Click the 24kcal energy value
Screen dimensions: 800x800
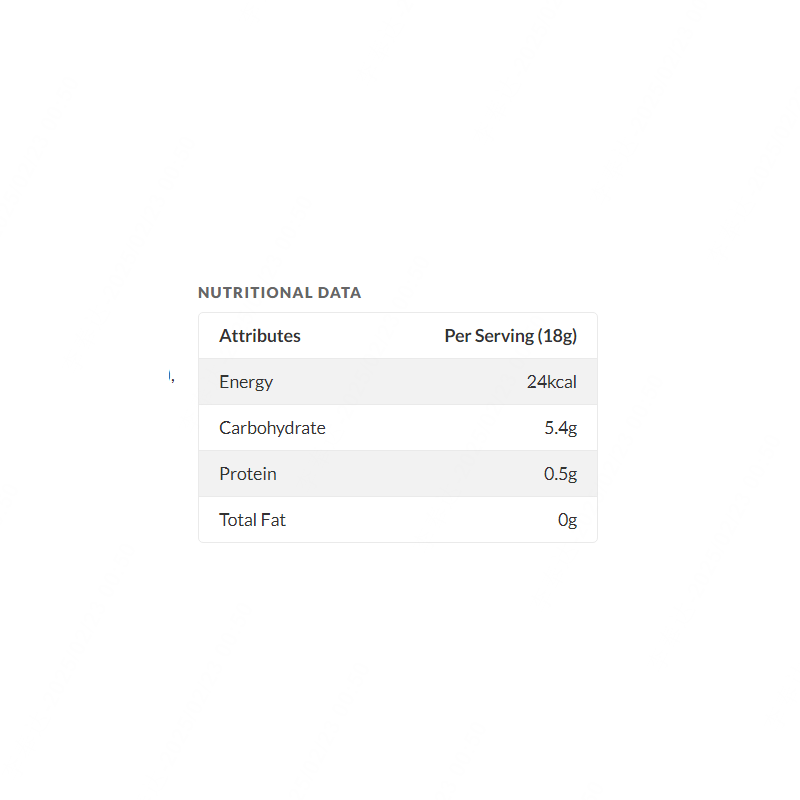click(x=551, y=382)
